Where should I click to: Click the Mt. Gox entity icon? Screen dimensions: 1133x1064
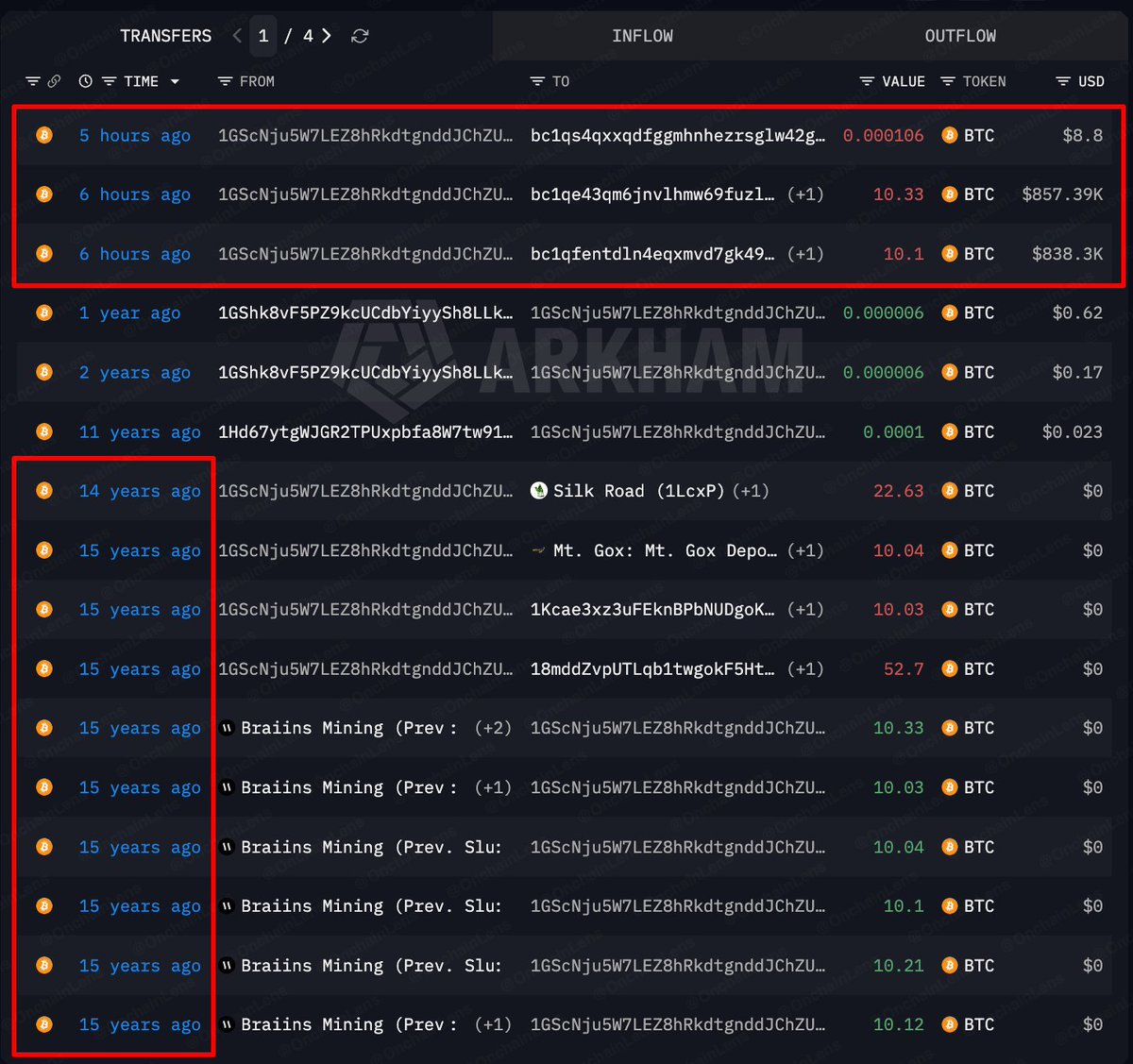click(539, 550)
